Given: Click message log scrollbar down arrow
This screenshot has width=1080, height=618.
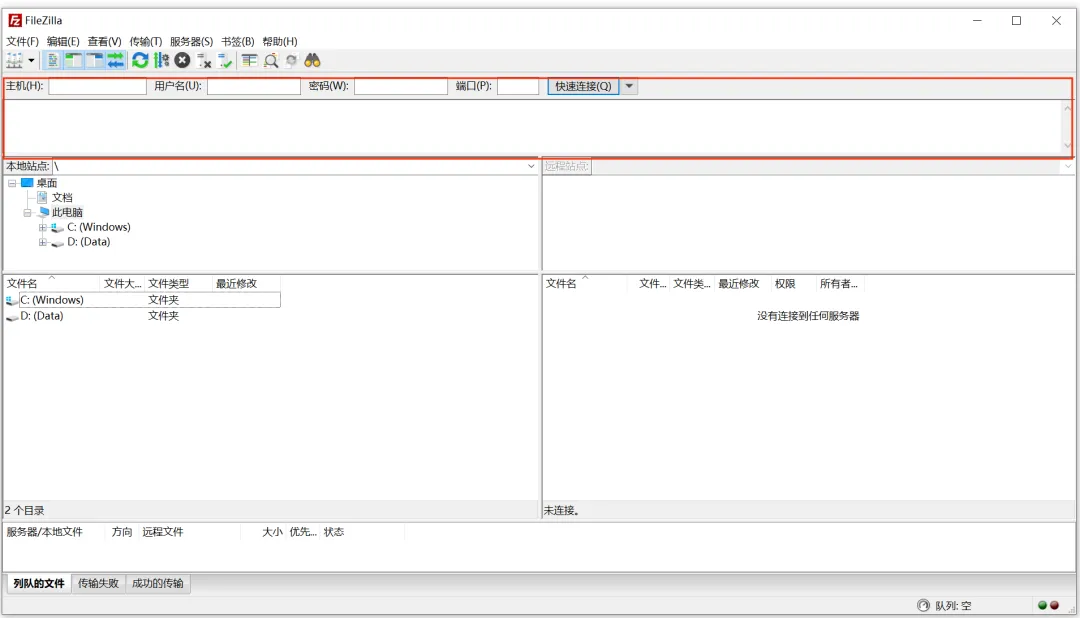Looking at the screenshot, I should [1067, 145].
